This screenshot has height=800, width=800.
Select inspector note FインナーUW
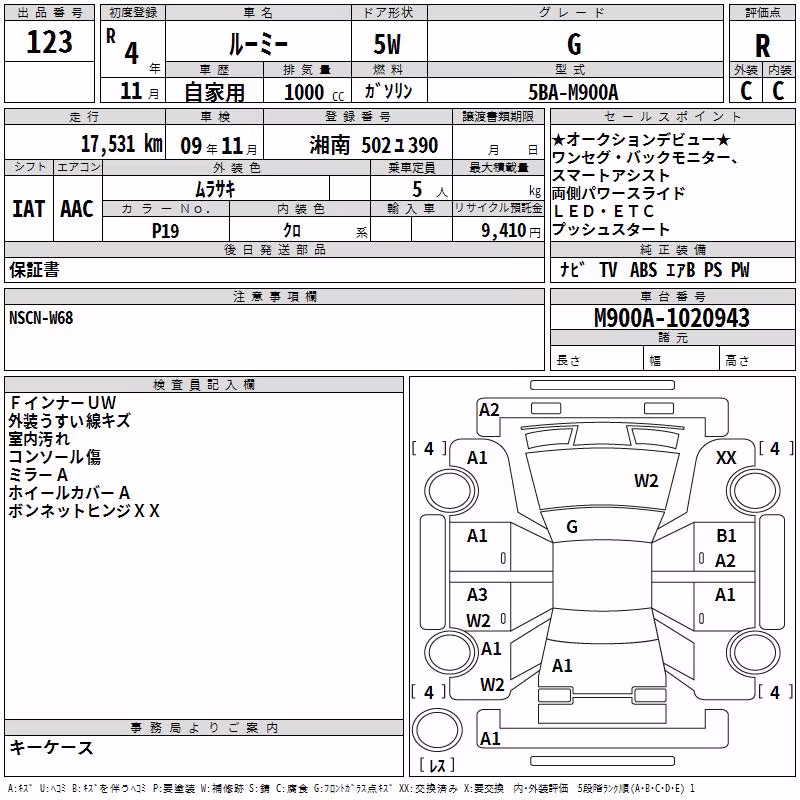pyautogui.click(x=63, y=403)
